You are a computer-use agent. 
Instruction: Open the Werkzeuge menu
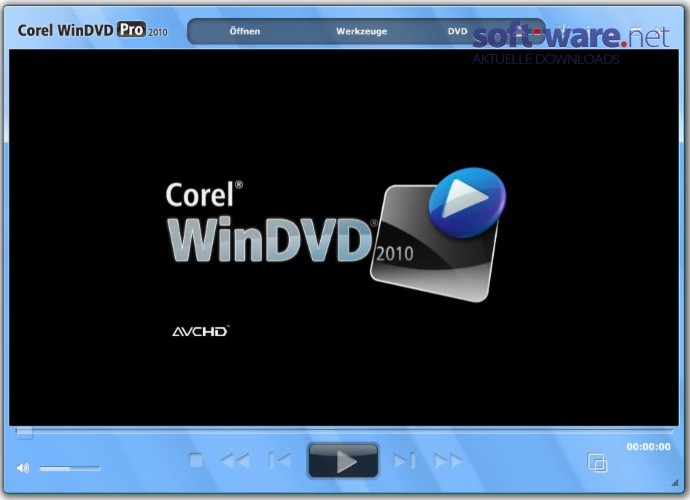pos(361,31)
